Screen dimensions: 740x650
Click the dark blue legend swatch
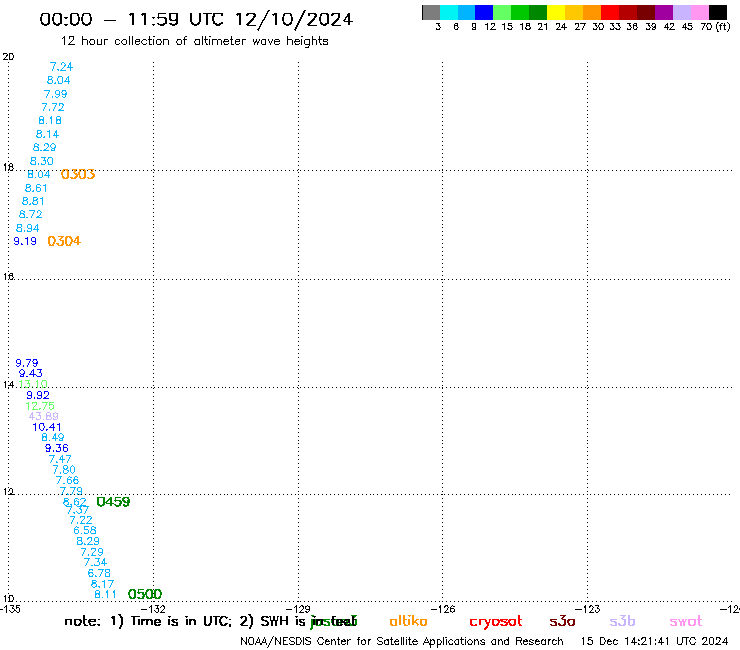pyautogui.click(x=484, y=12)
